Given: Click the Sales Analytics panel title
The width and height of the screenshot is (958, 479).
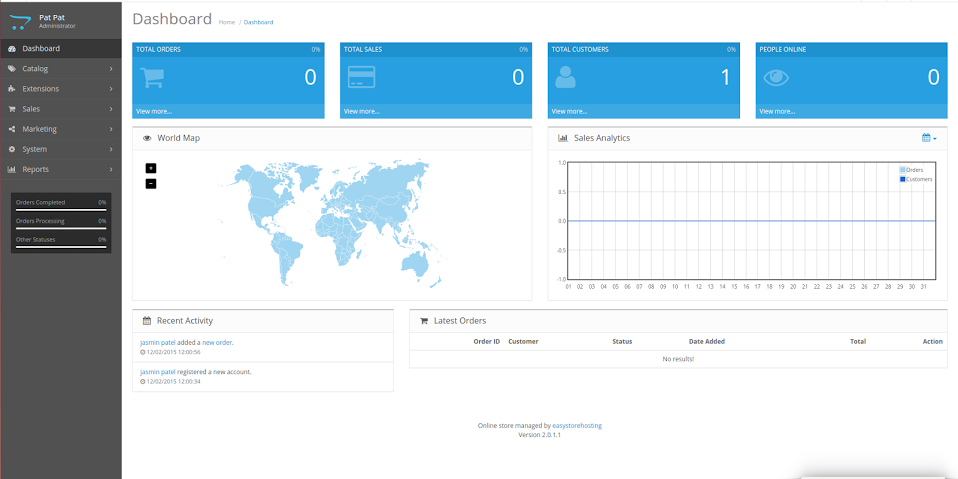Looking at the screenshot, I should coord(602,138).
